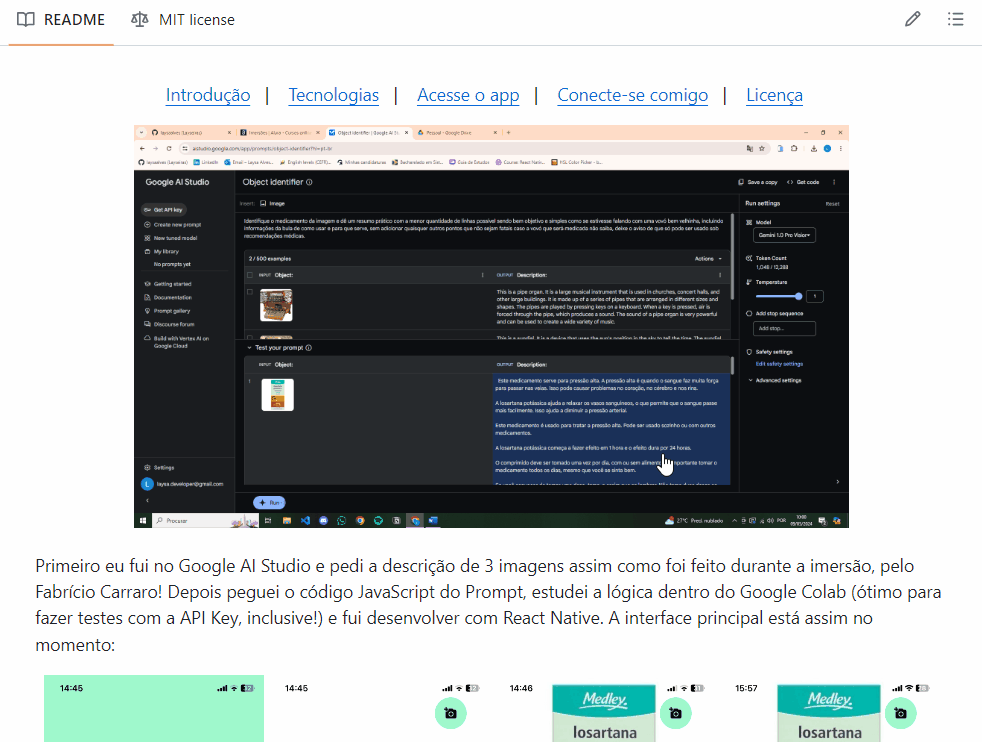The image size is (982, 742).
Task: Open the solid green phone screenshot
Action: pyautogui.click(x=154, y=710)
